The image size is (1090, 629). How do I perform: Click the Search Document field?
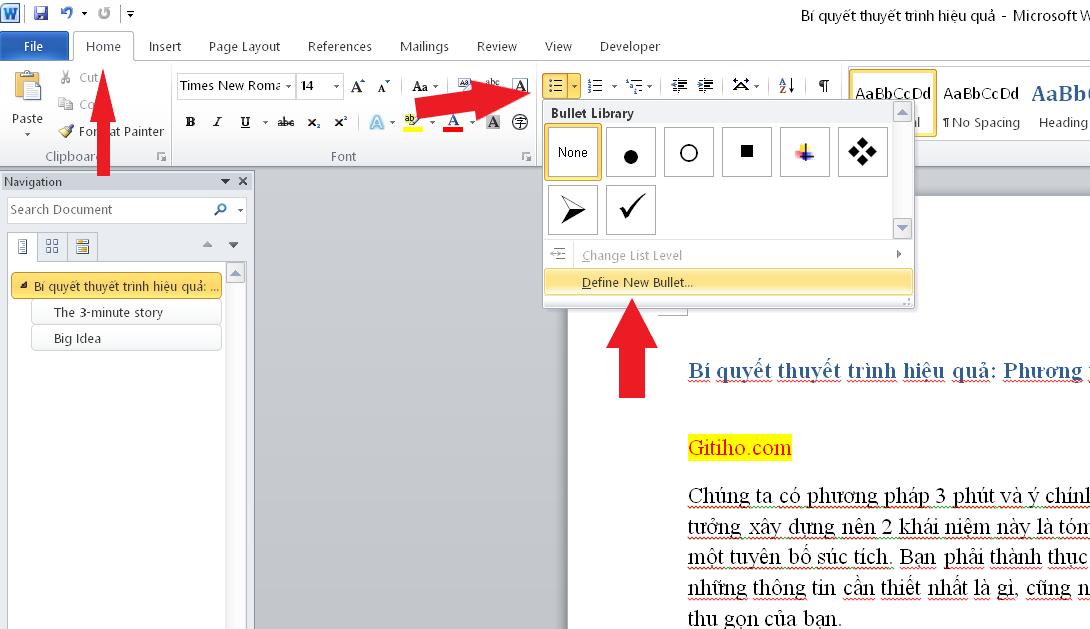pos(108,210)
